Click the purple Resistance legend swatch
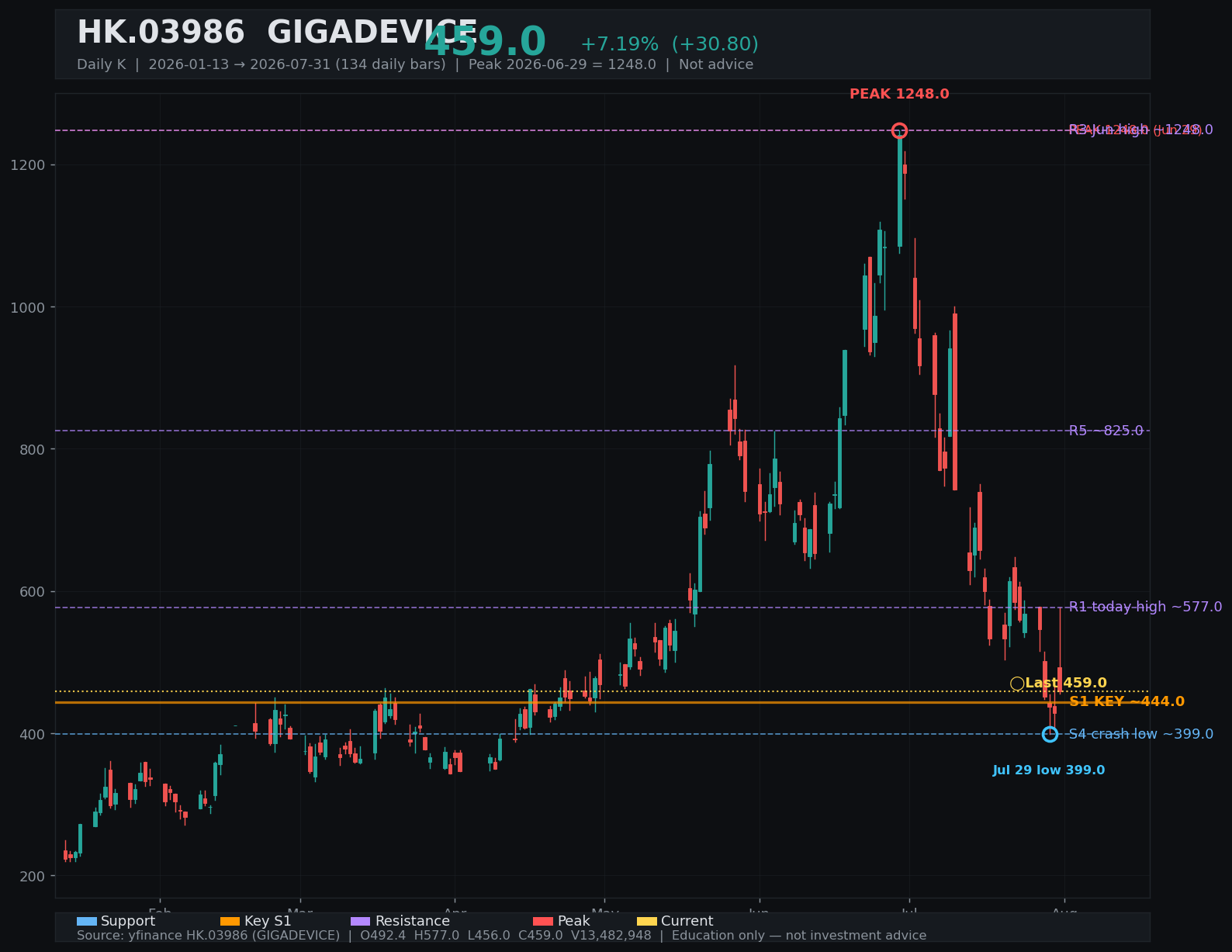This screenshot has width=1232, height=952. point(361,922)
